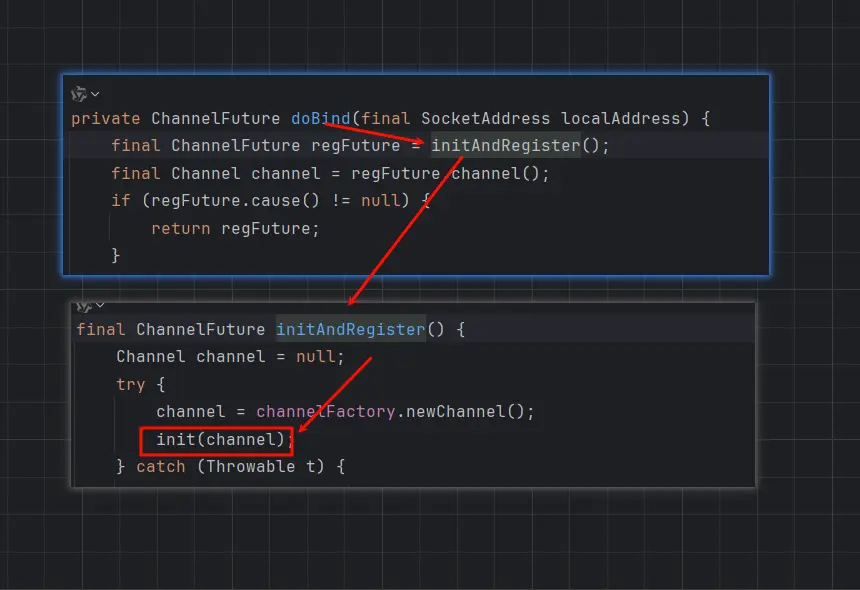Click the doBind method name
Image resolution: width=860 pixels, height=590 pixels.
pos(320,118)
